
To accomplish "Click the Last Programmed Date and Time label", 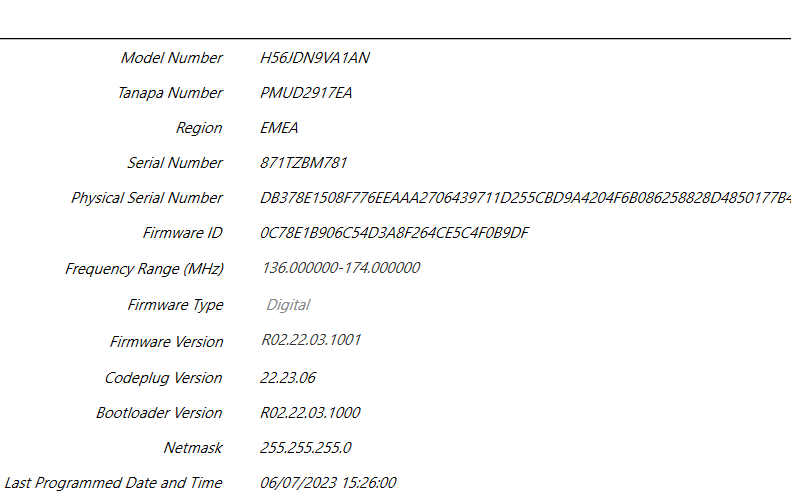I will pyautogui.click(x=113, y=483).
